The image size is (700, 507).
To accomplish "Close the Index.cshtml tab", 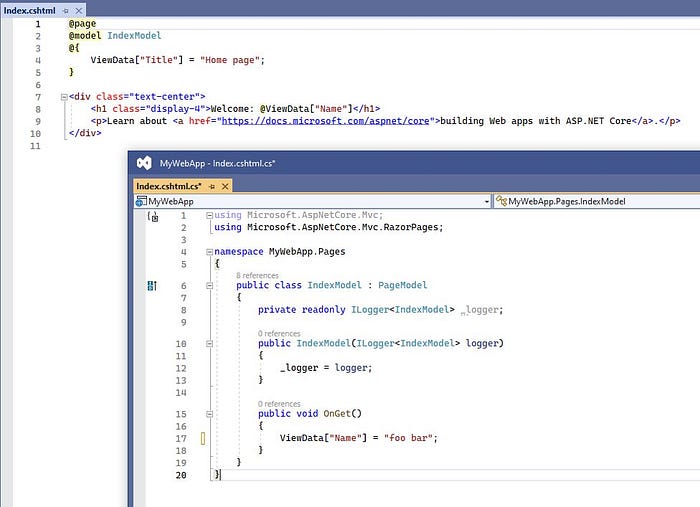I will [x=79, y=10].
